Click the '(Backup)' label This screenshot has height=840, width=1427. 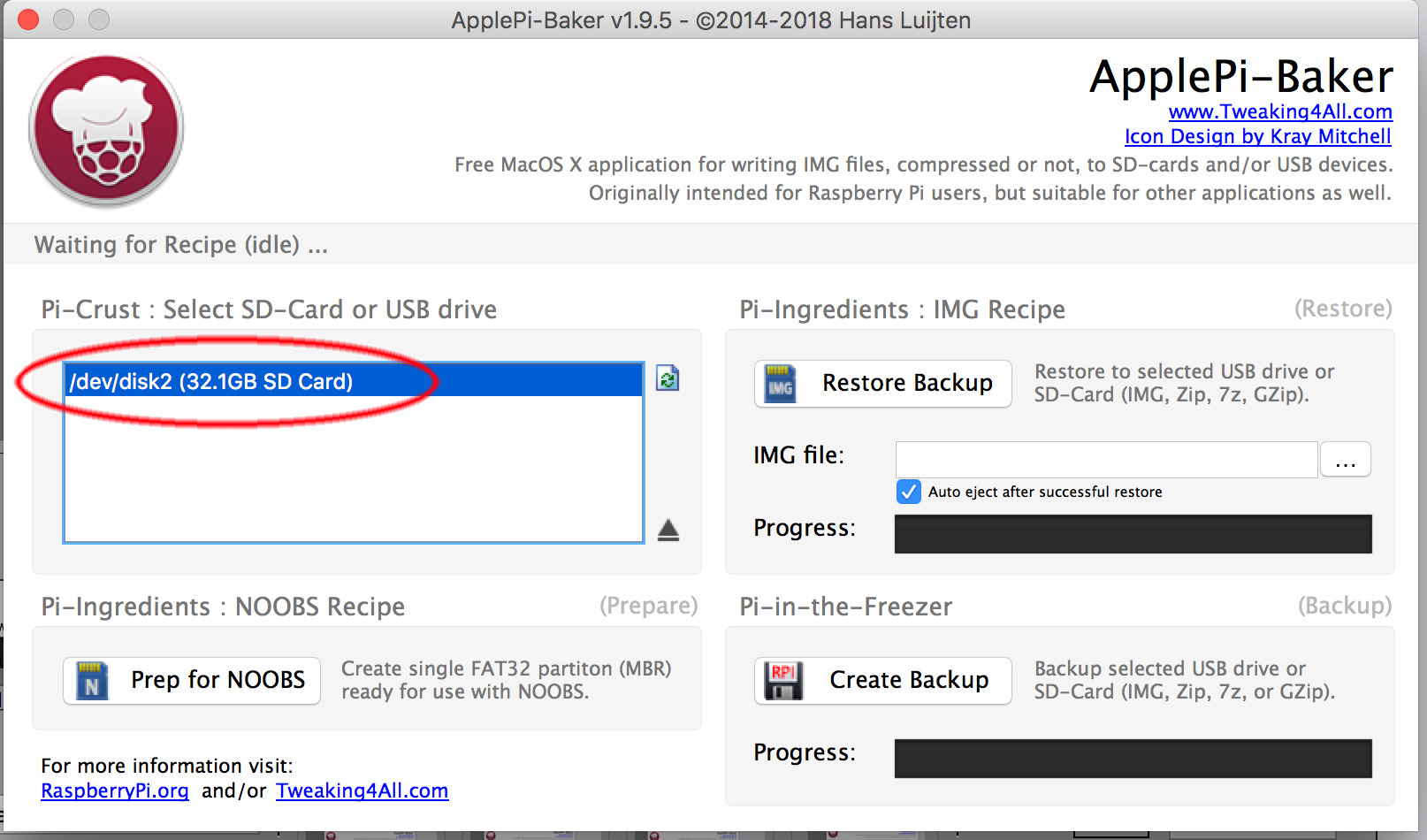1345,606
